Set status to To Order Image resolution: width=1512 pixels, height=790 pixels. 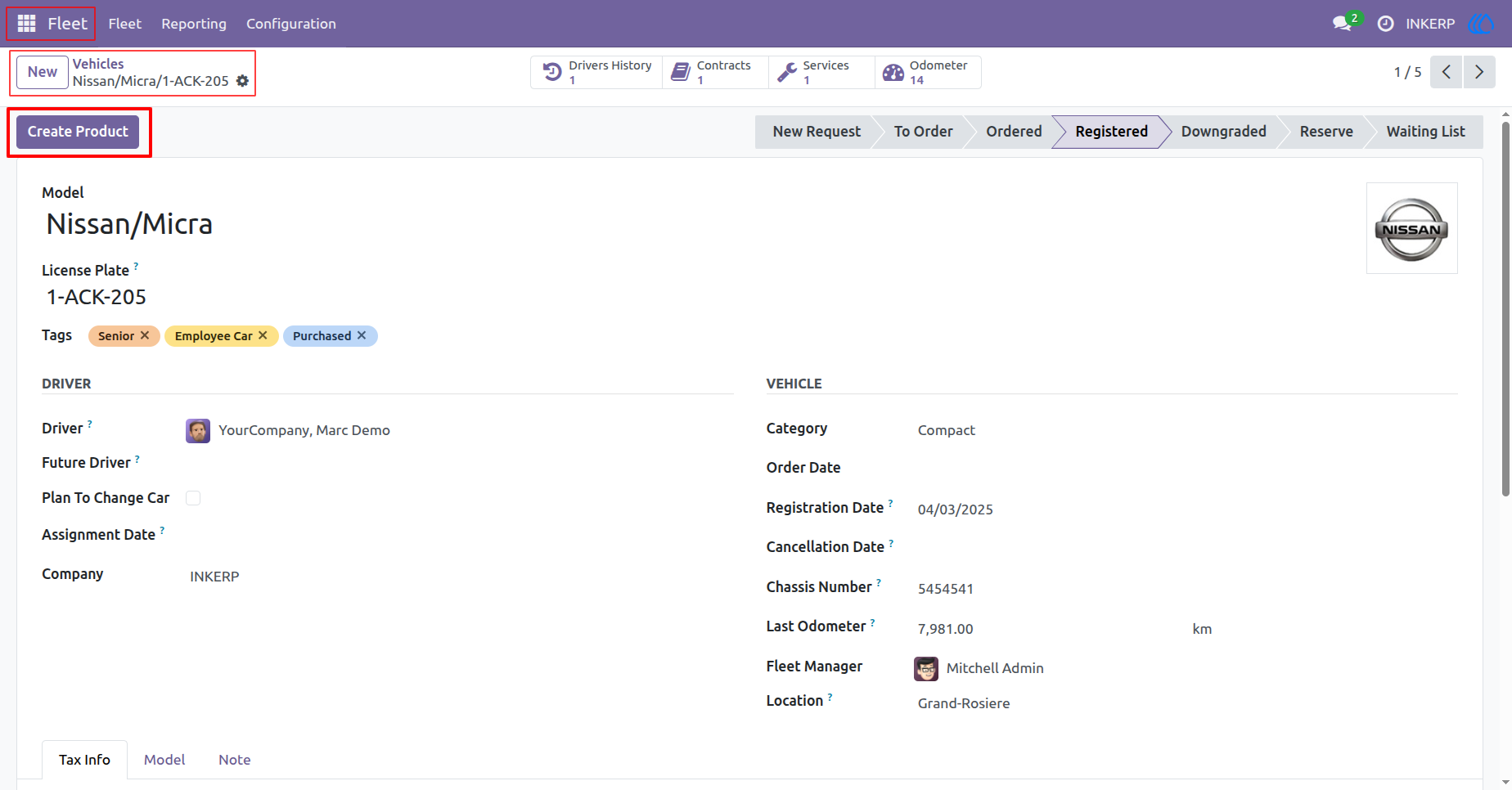(x=923, y=132)
